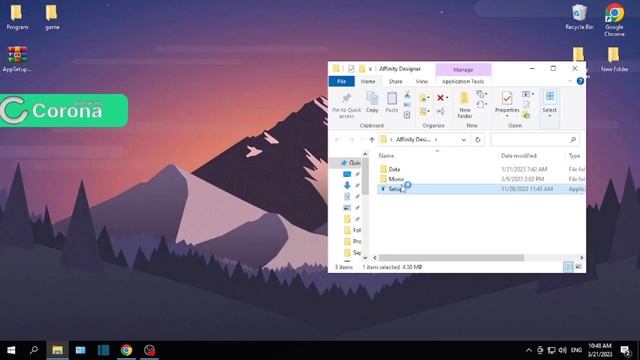Open the Downloads quick access icon in sidebar

click(347, 185)
